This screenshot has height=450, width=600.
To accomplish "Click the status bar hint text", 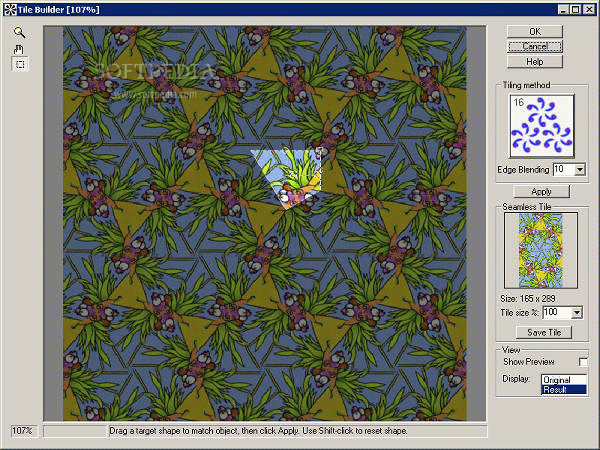I will point(258,431).
